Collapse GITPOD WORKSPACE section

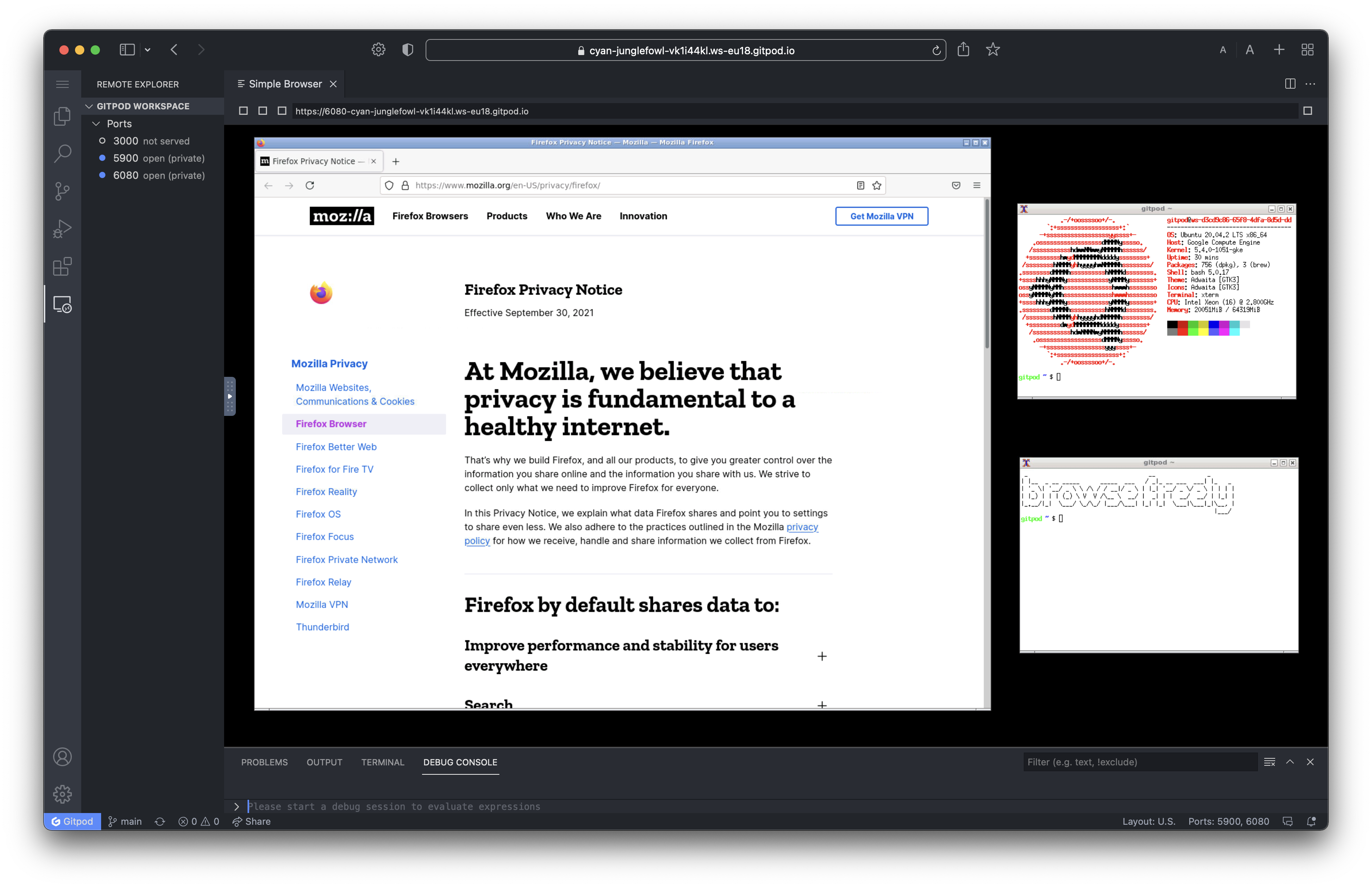click(89, 106)
